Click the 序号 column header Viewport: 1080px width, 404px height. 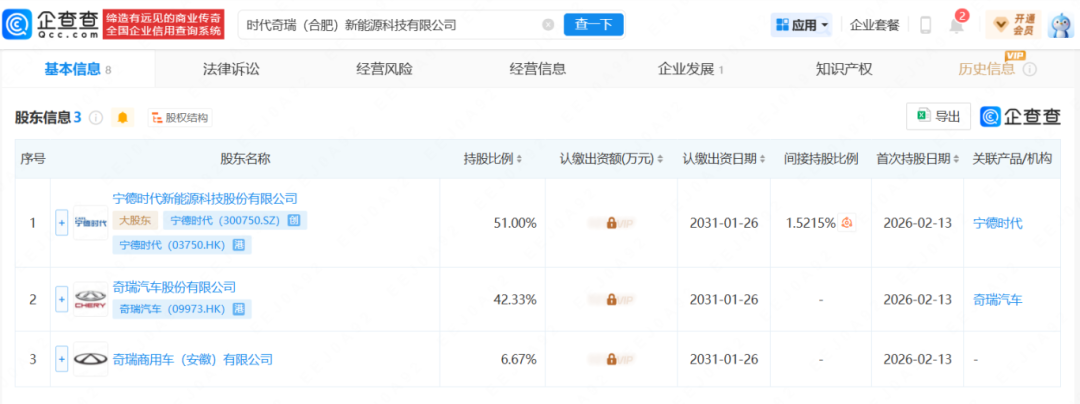click(x=32, y=159)
